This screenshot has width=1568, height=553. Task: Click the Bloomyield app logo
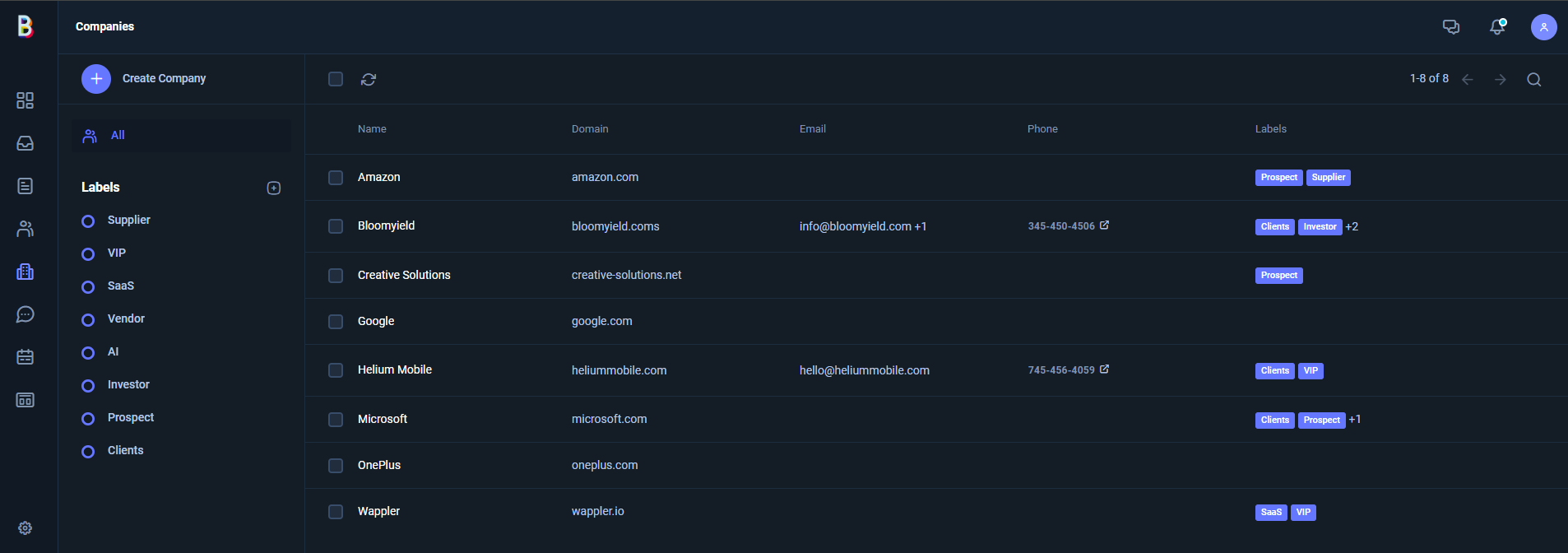coord(26,26)
